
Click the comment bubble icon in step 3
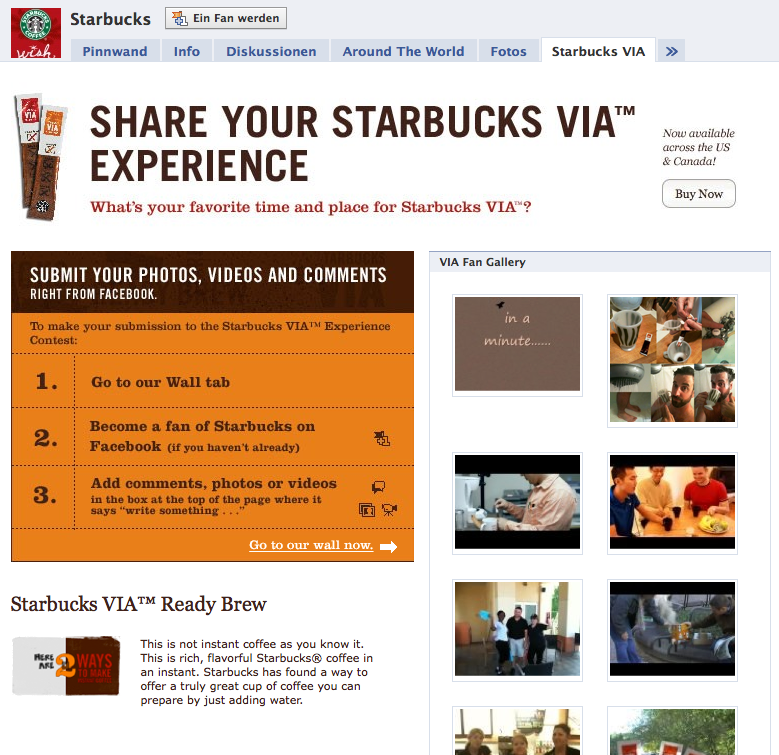click(x=378, y=488)
